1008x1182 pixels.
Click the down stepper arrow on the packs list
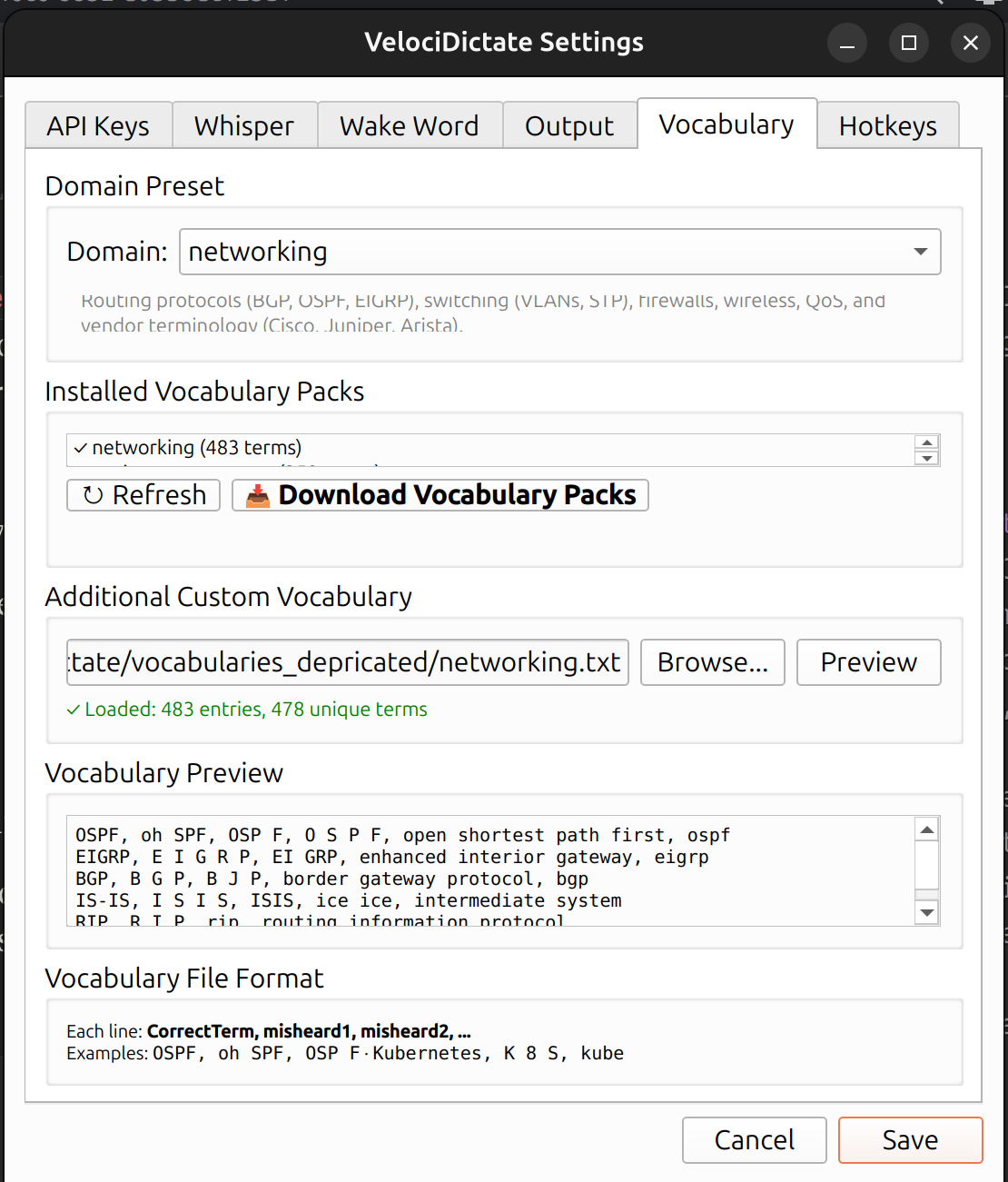point(927,456)
